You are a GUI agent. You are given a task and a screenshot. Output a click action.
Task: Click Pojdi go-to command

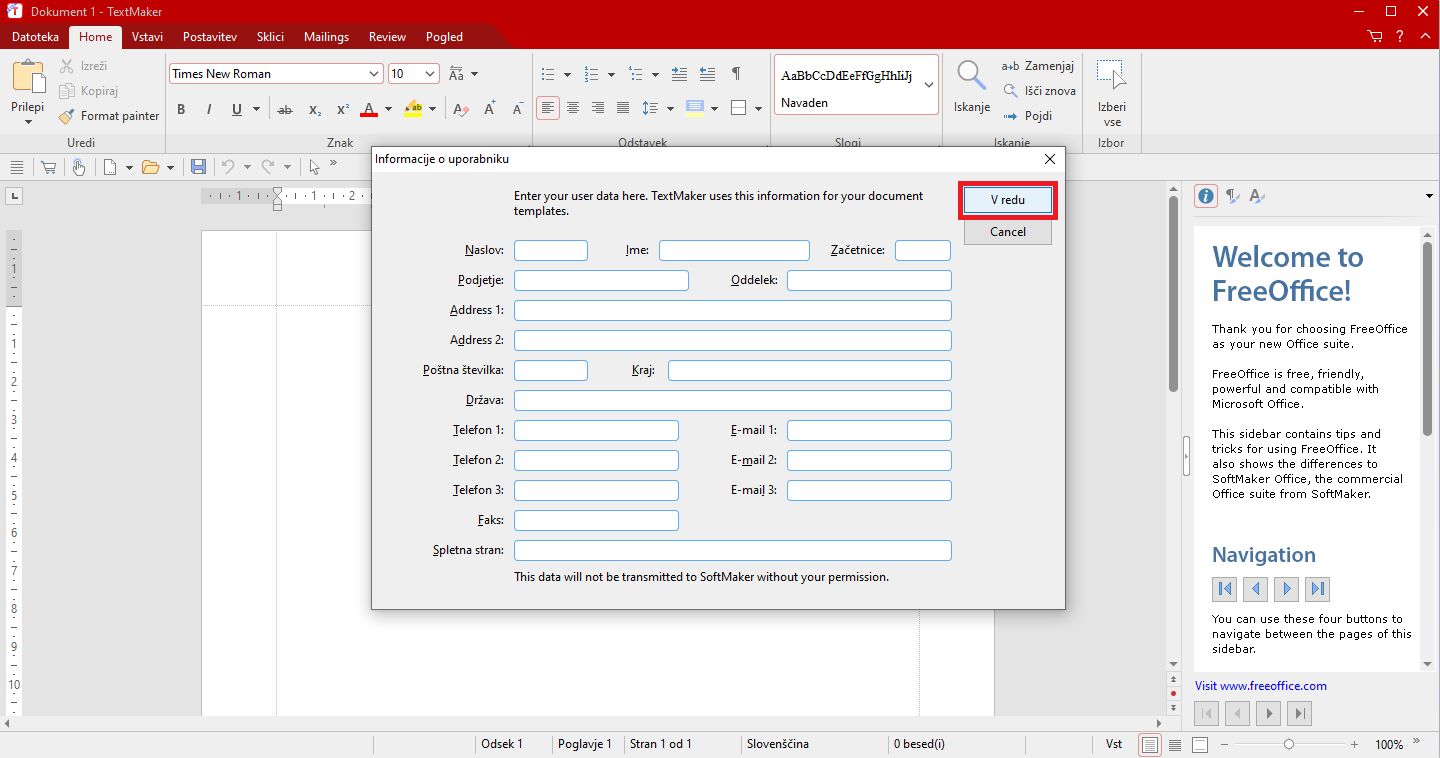pos(1028,116)
